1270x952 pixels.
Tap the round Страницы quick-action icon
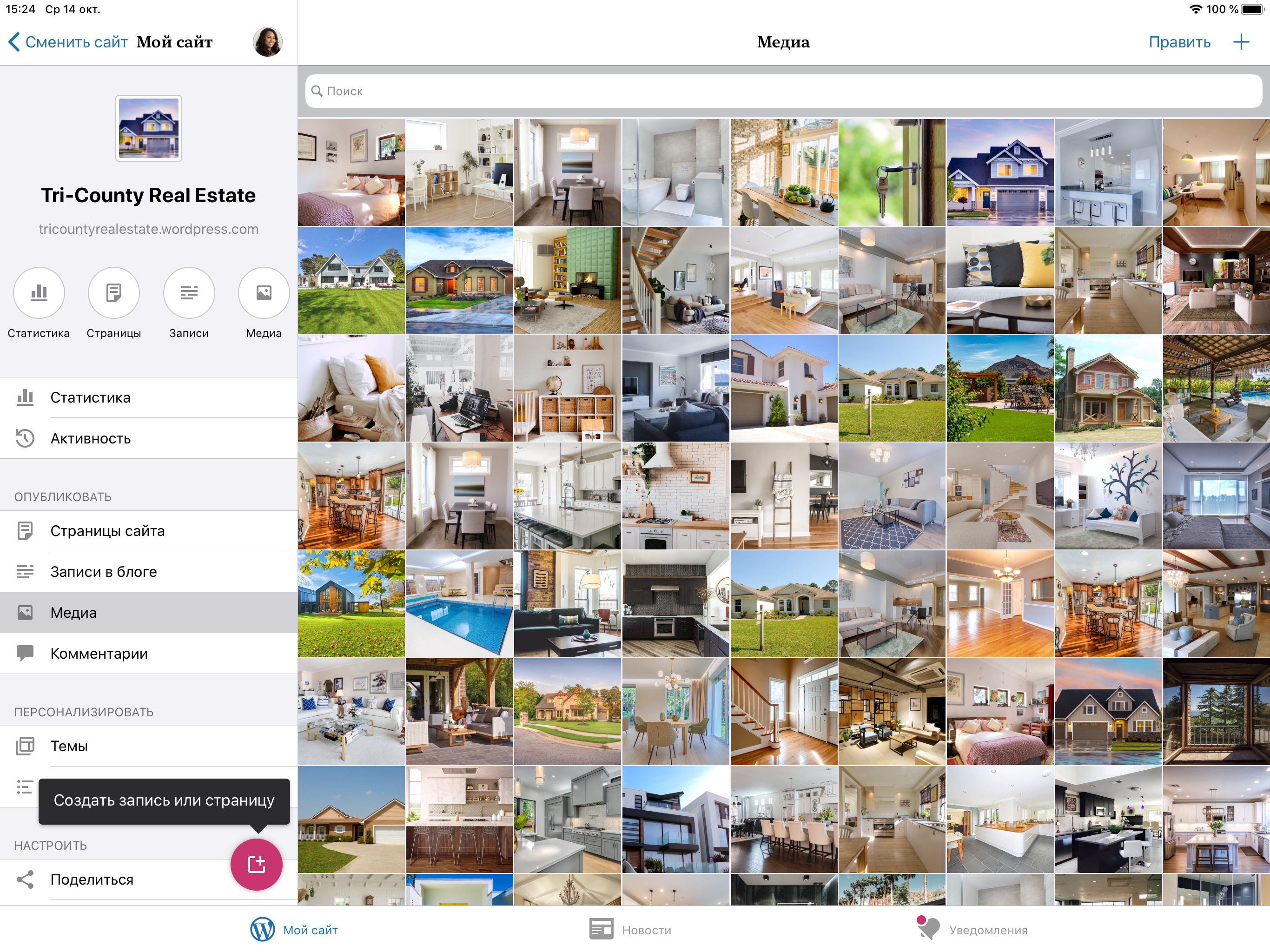pos(114,293)
